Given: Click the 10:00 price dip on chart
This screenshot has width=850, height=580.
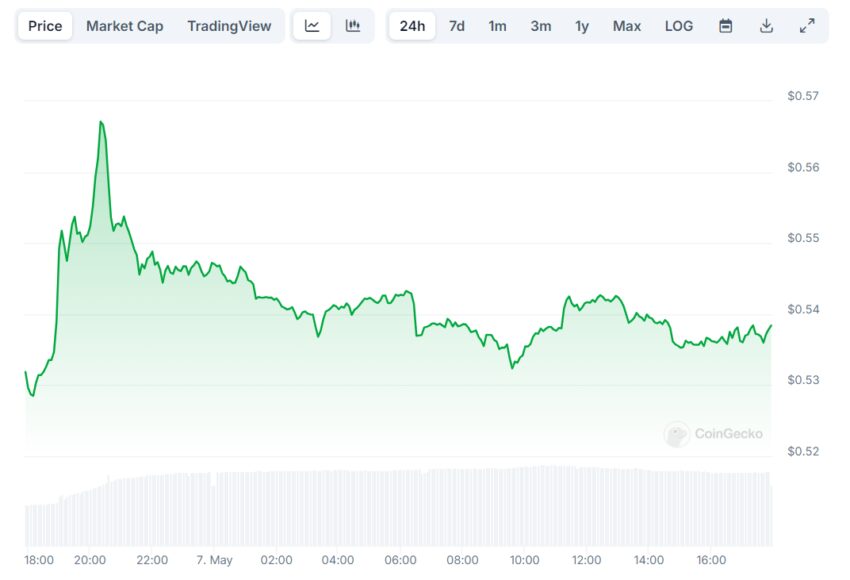Looking at the screenshot, I should click(x=512, y=368).
